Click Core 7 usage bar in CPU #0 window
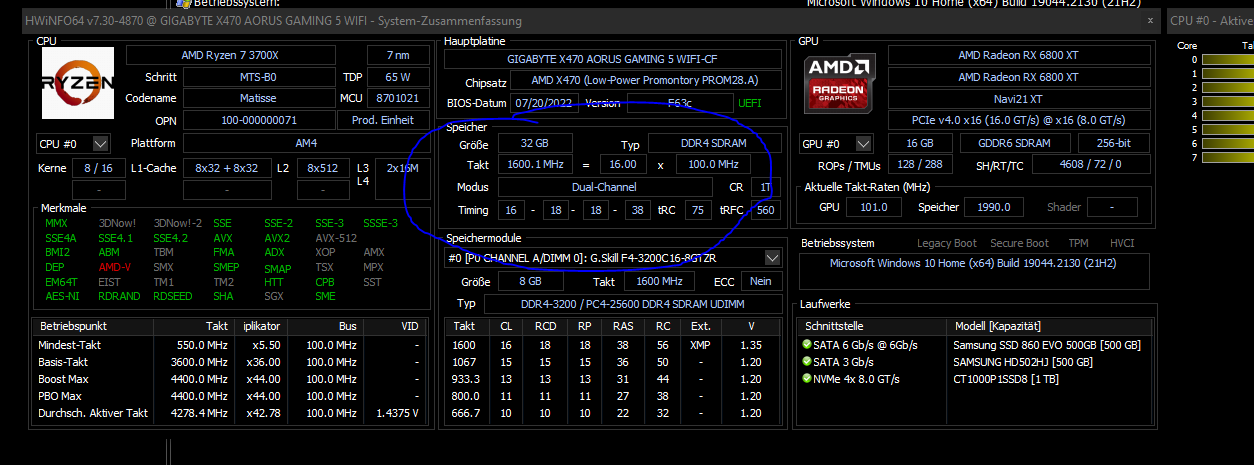Image resolution: width=1254 pixels, height=465 pixels. (1228, 158)
